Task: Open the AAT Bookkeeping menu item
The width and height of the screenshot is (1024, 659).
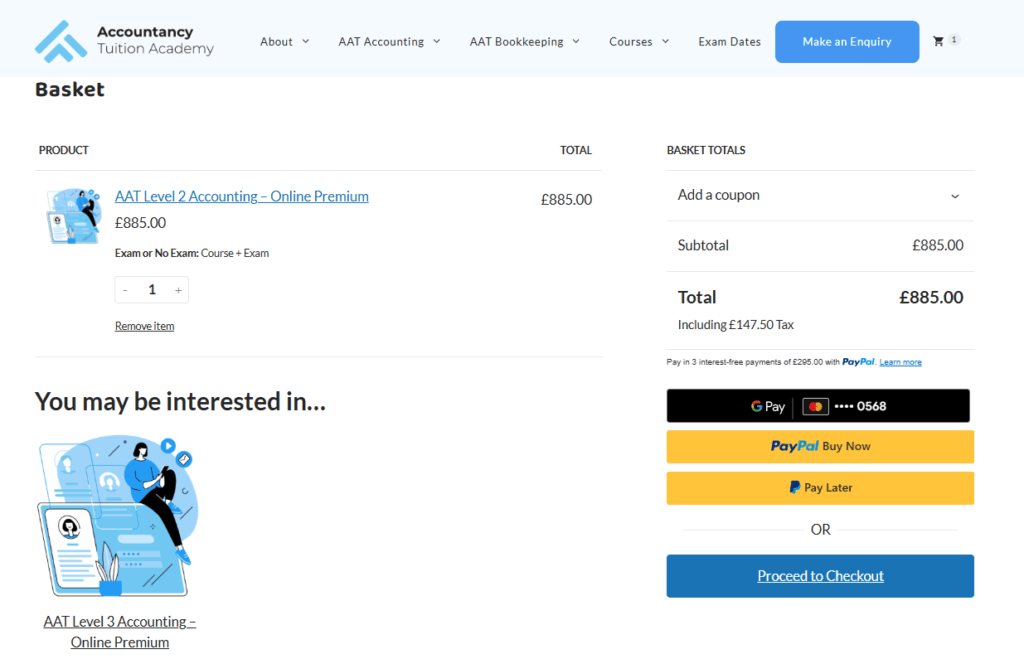Action: point(516,41)
